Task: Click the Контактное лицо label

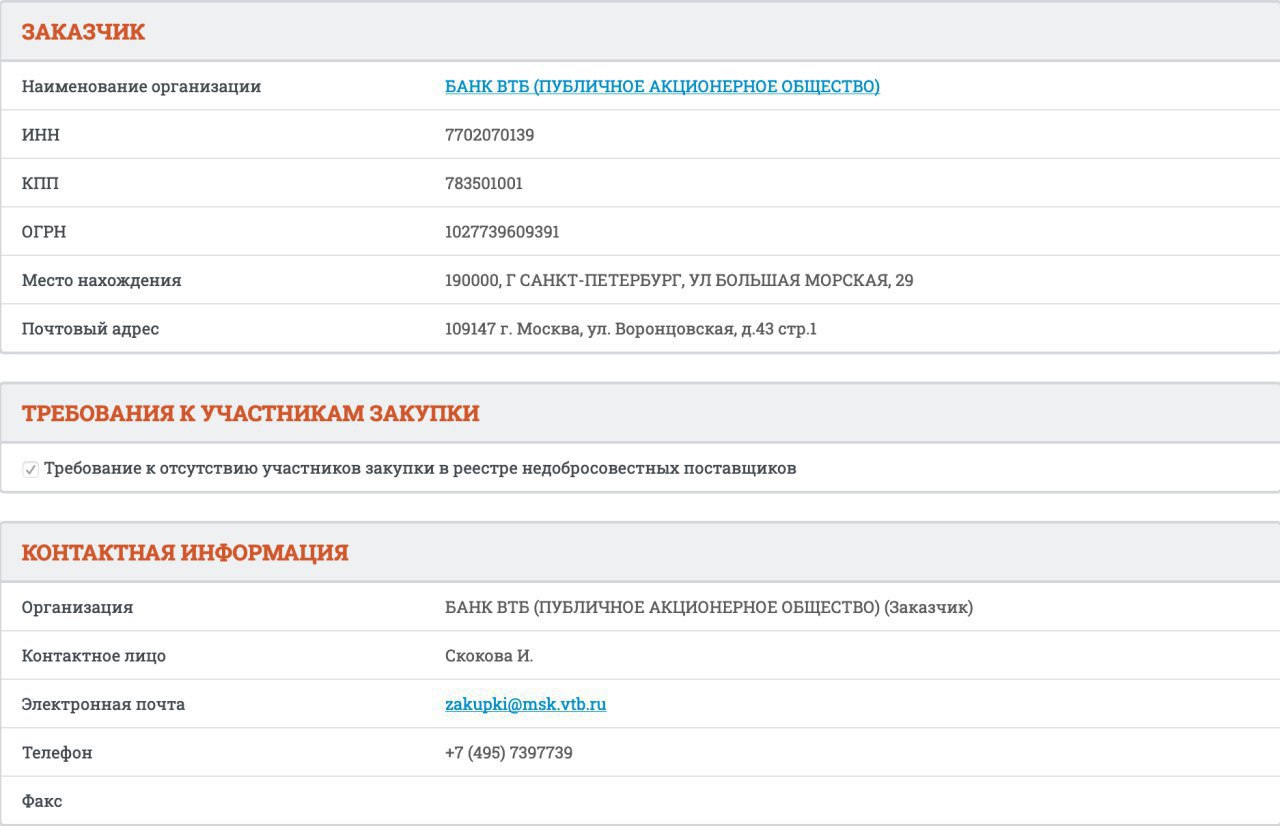Action: pyautogui.click(x=94, y=656)
